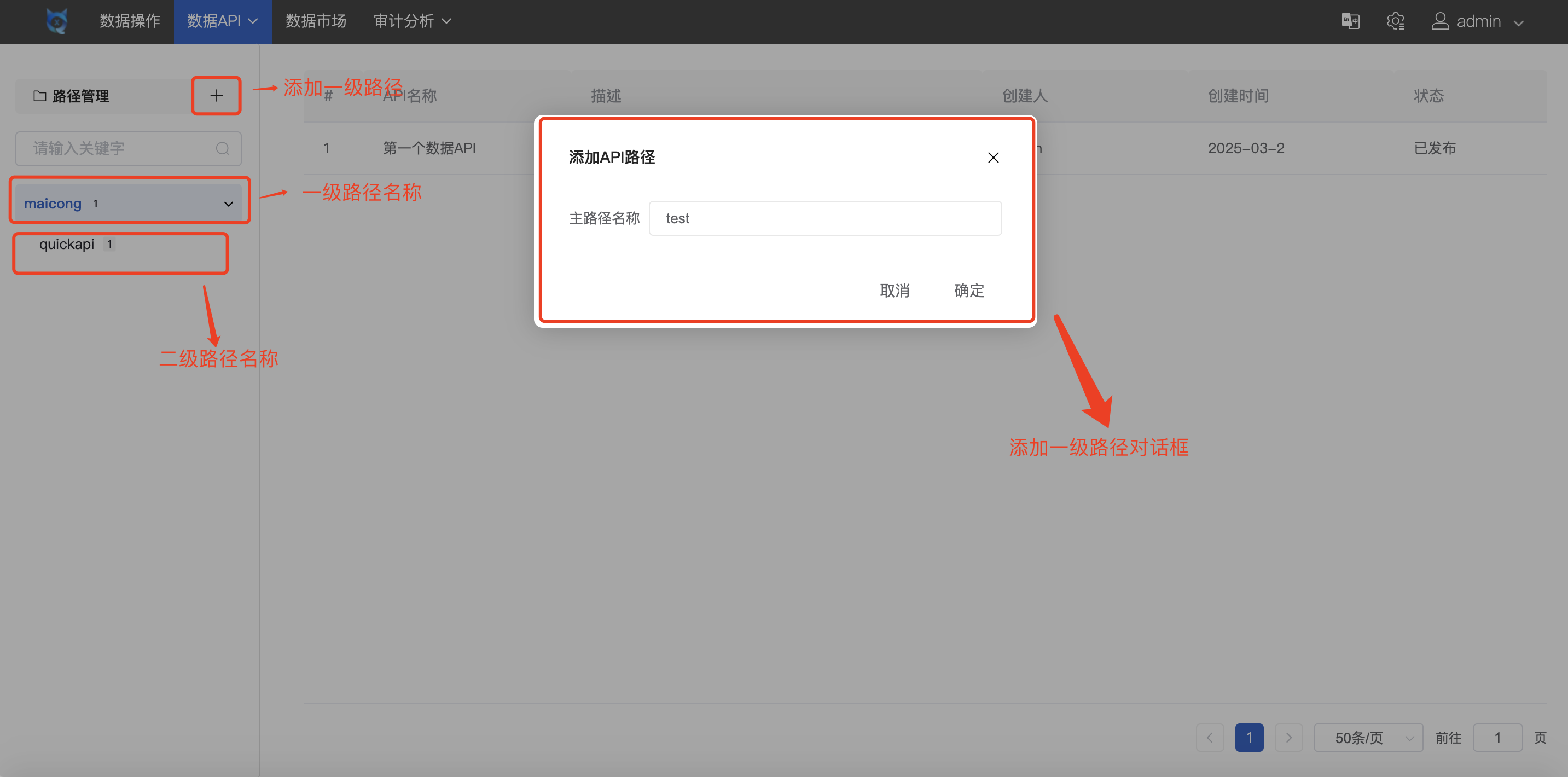The image size is (1568, 777).
Task: Click 取消 in the dialog
Action: pyautogui.click(x=894, y=291)
